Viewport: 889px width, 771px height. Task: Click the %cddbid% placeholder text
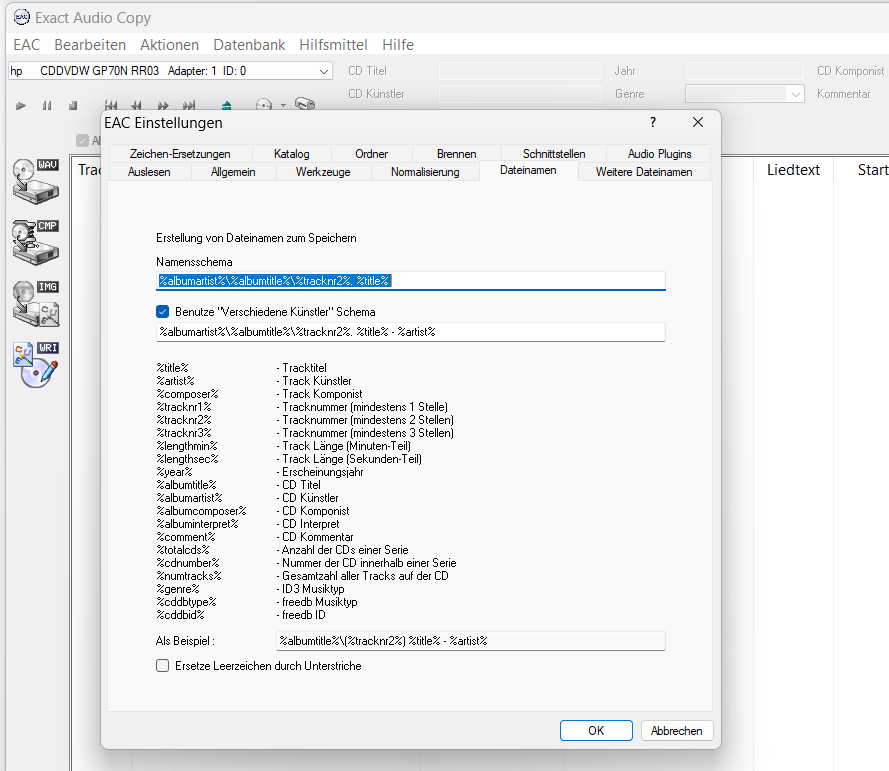coord(180,615)
